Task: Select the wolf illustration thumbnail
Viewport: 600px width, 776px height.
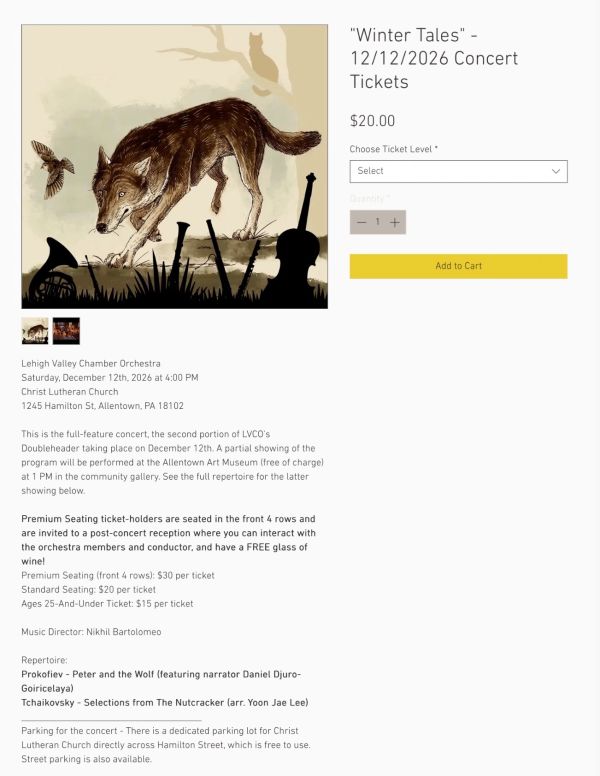Action: pos(35,331)
